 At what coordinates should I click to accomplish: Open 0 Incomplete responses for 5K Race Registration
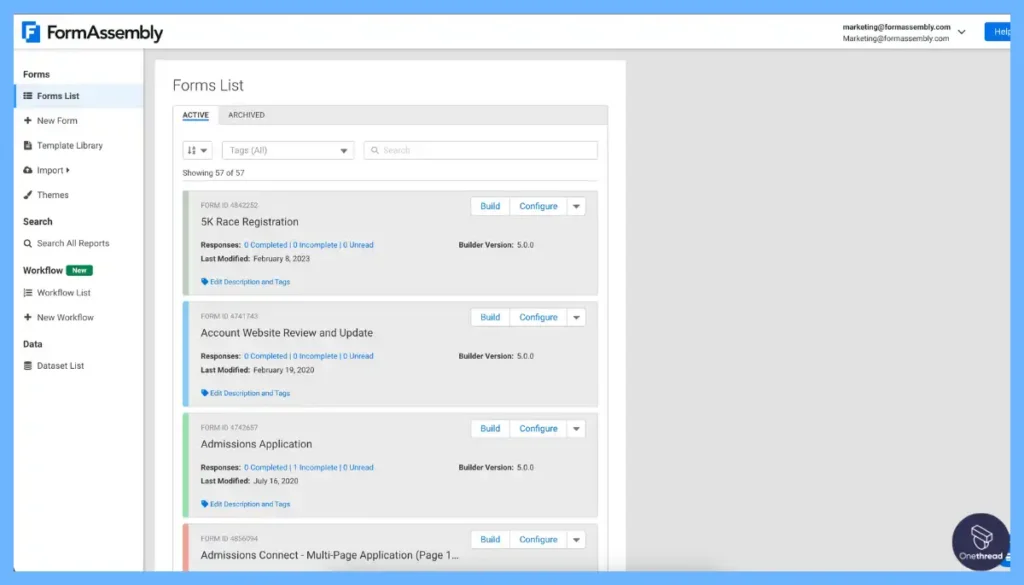[315, 245]
